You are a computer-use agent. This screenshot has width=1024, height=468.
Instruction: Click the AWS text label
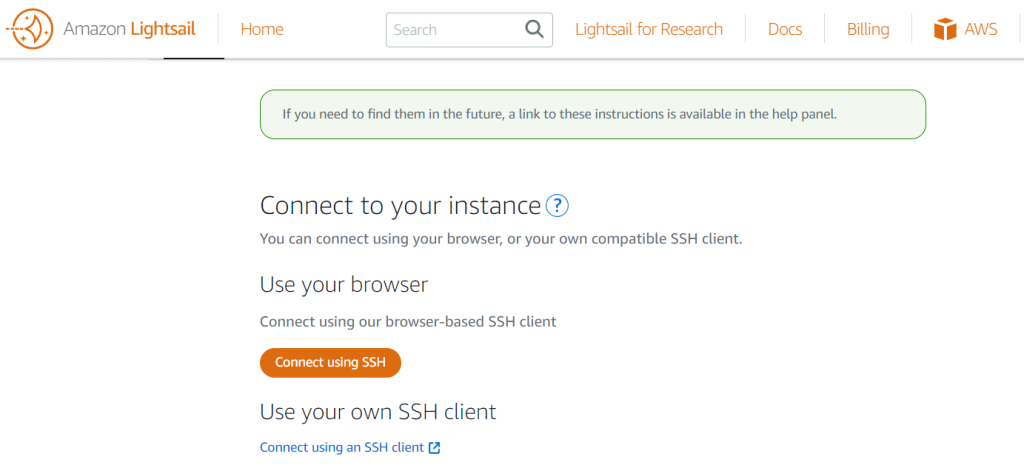[x=981, y=29]
